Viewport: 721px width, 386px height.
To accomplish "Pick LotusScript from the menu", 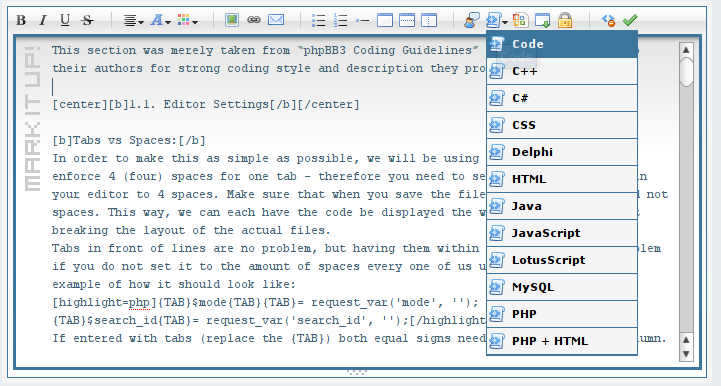I will coord(562,260).
